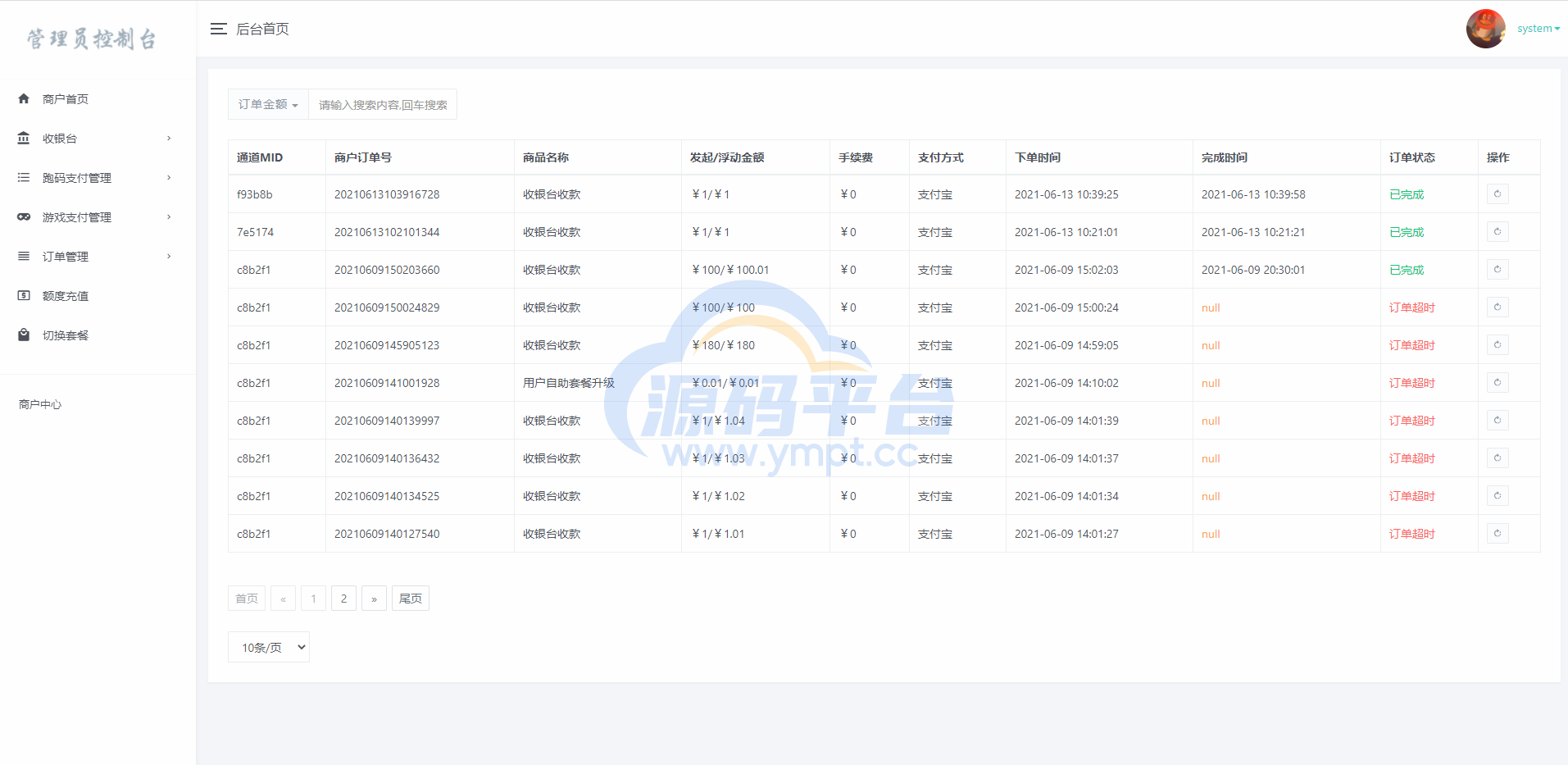1568x765 pixels.
Task: Focus the order search input field
Action: point(383,105)
